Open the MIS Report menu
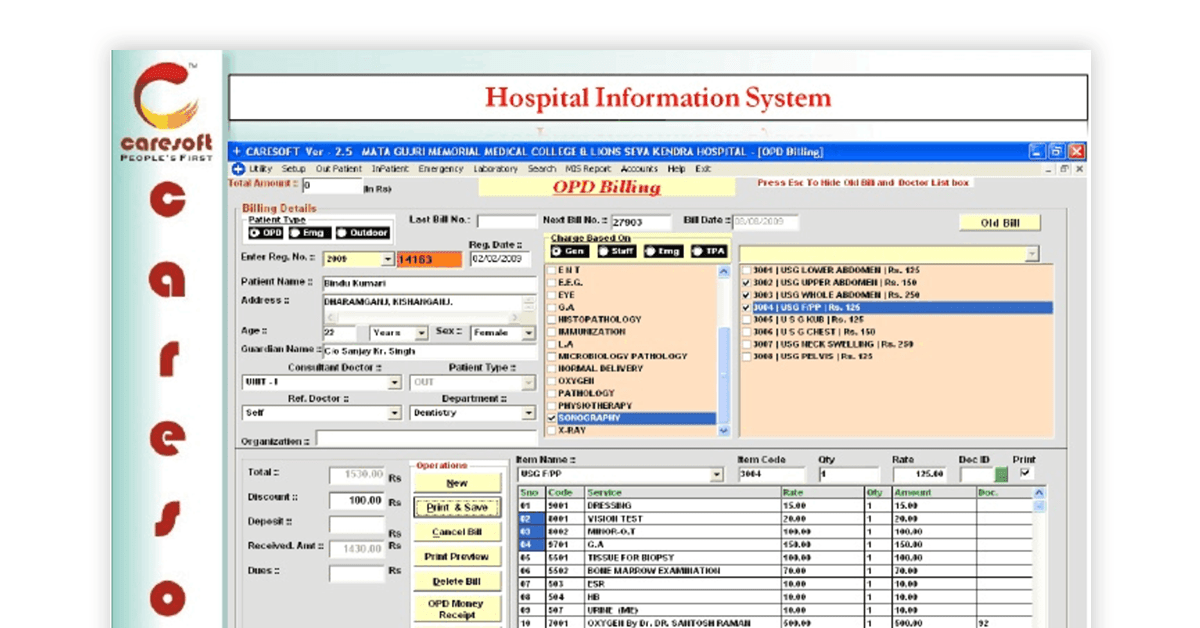 (x=587, y=169)
